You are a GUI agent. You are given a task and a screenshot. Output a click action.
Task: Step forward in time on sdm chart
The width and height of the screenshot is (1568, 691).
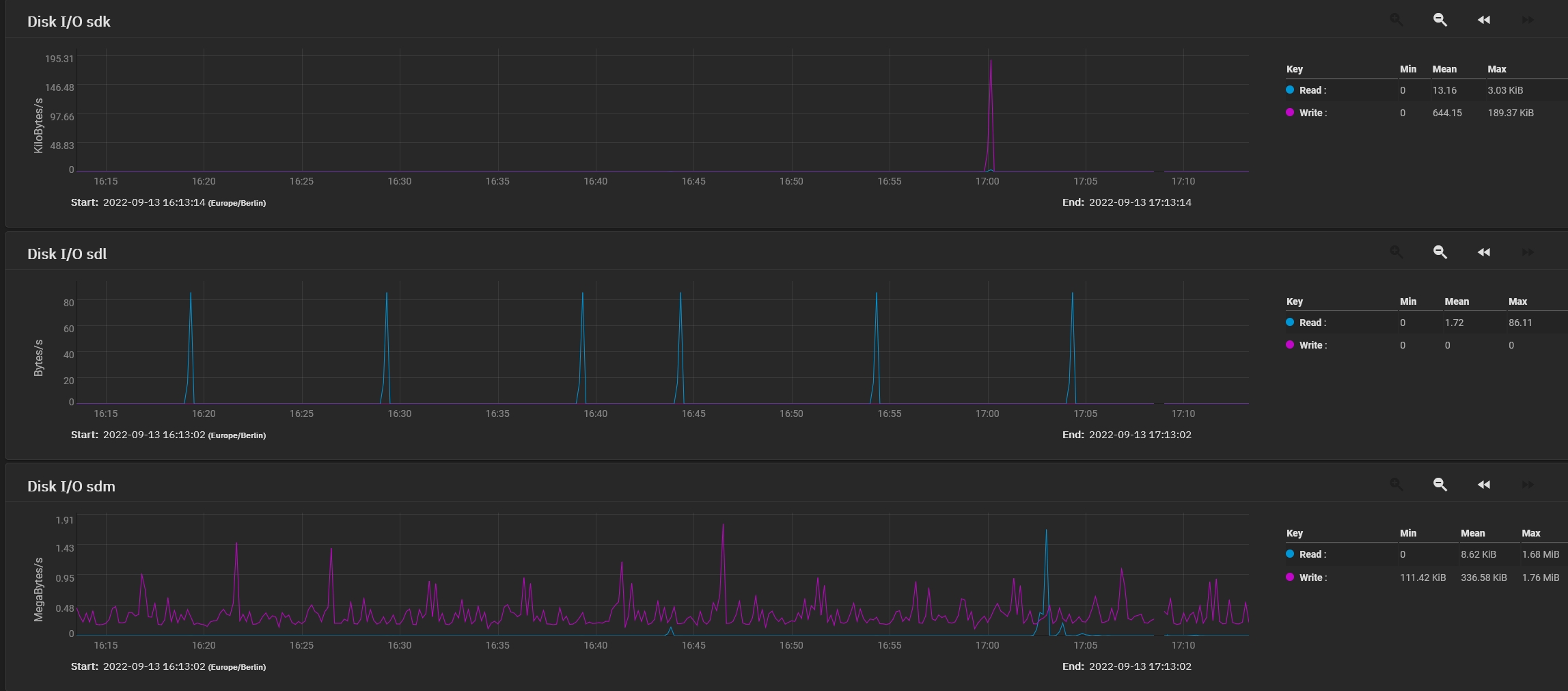(x=1528, y=485)
